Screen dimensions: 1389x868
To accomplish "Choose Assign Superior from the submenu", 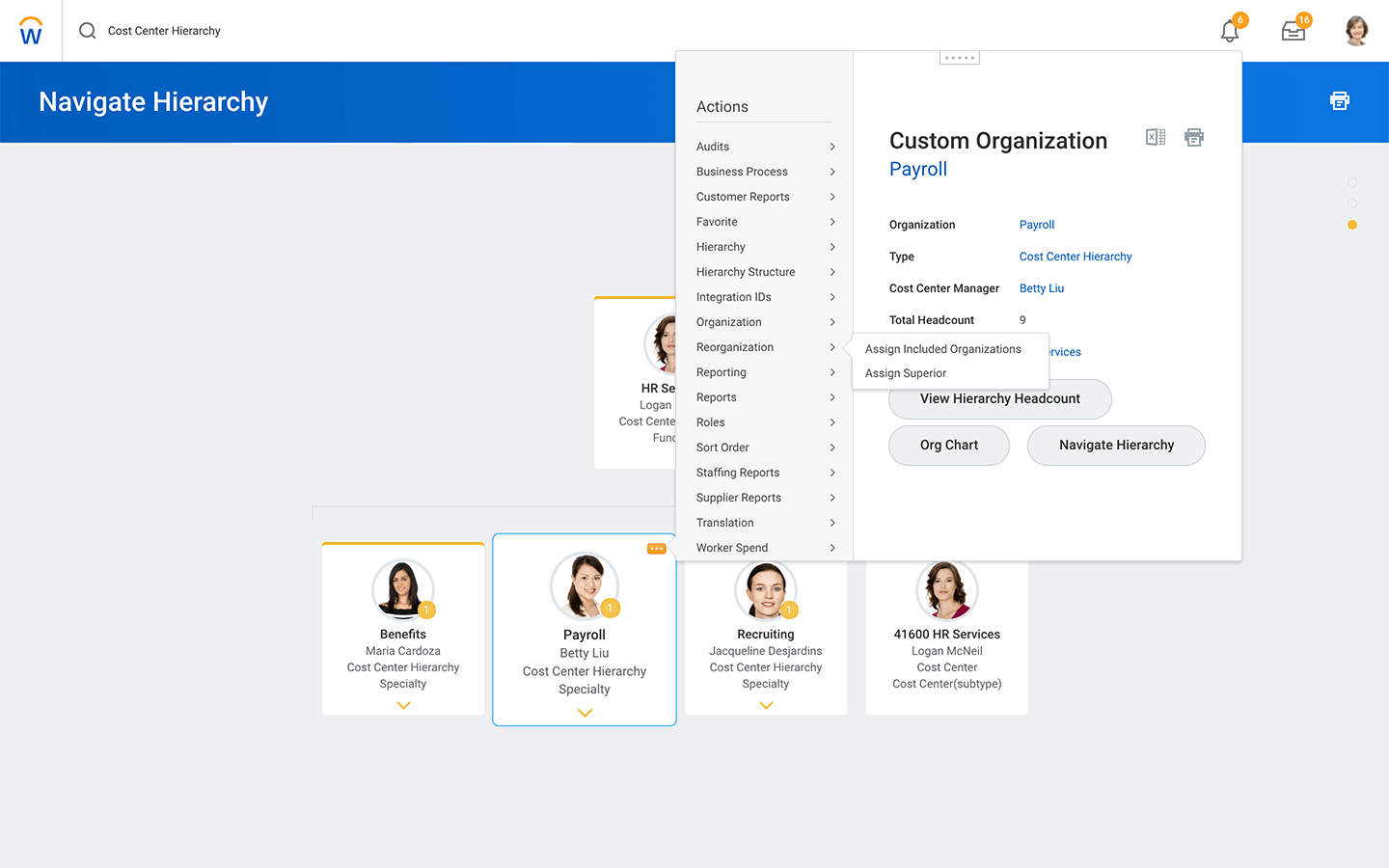I will point(906,373).
